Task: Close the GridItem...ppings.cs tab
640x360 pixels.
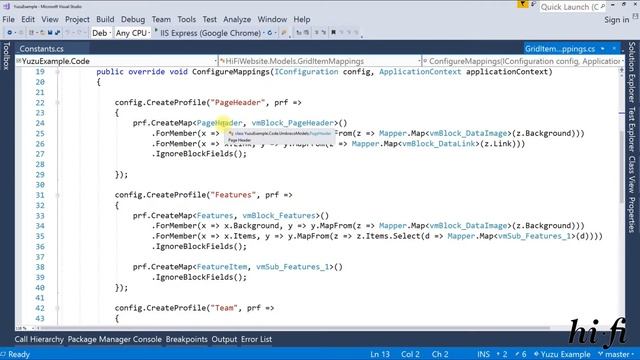Action: (x=614, y=49)
